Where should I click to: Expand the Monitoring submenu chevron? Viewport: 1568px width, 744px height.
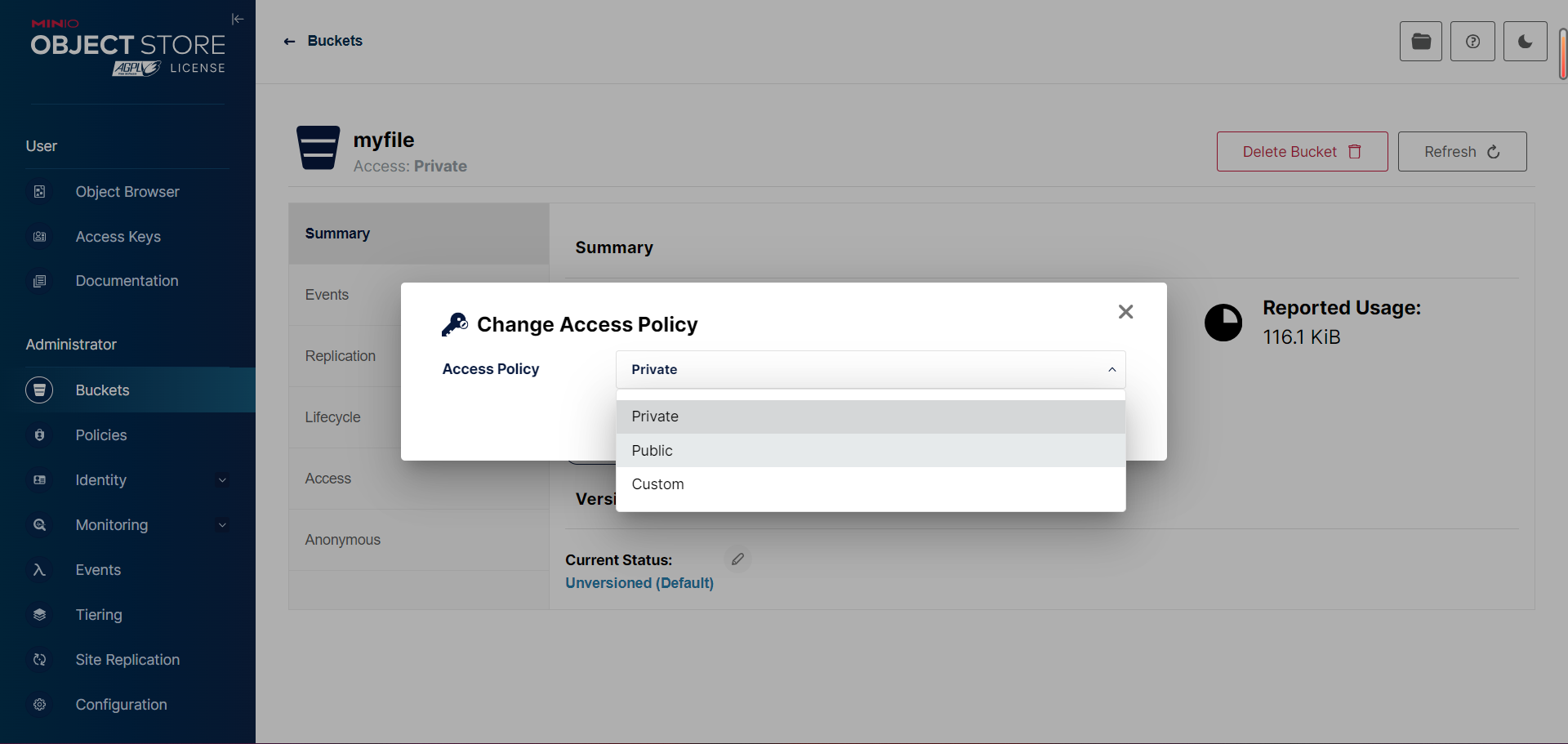pos(222,525)
